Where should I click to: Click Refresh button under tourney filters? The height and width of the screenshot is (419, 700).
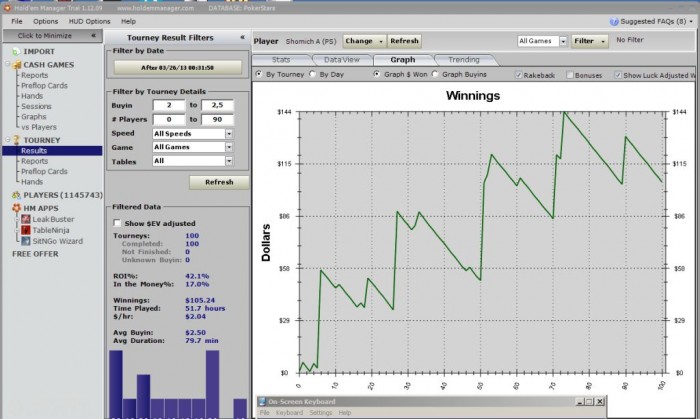219,182
